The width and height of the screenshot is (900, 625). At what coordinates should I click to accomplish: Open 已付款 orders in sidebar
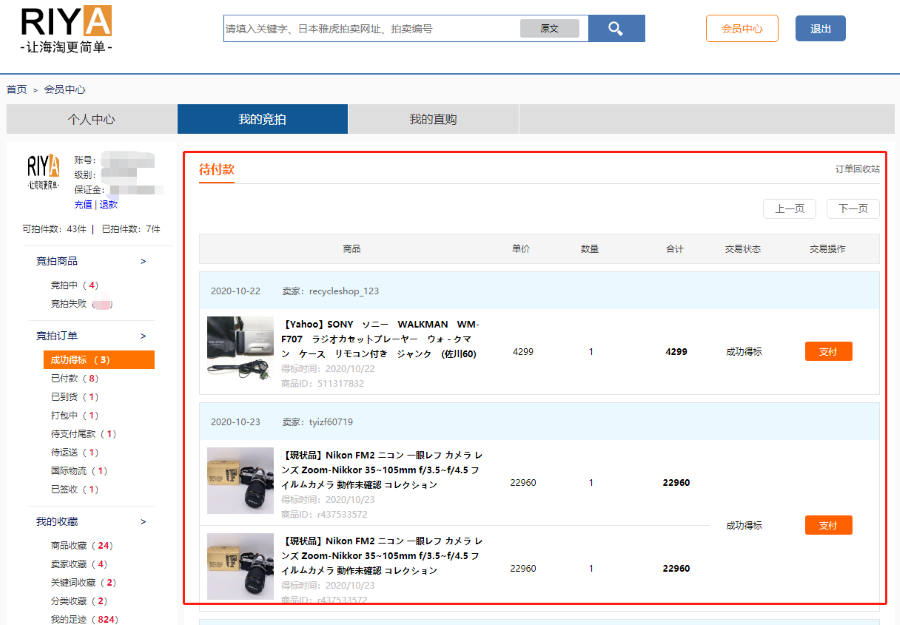coord(74,378)
